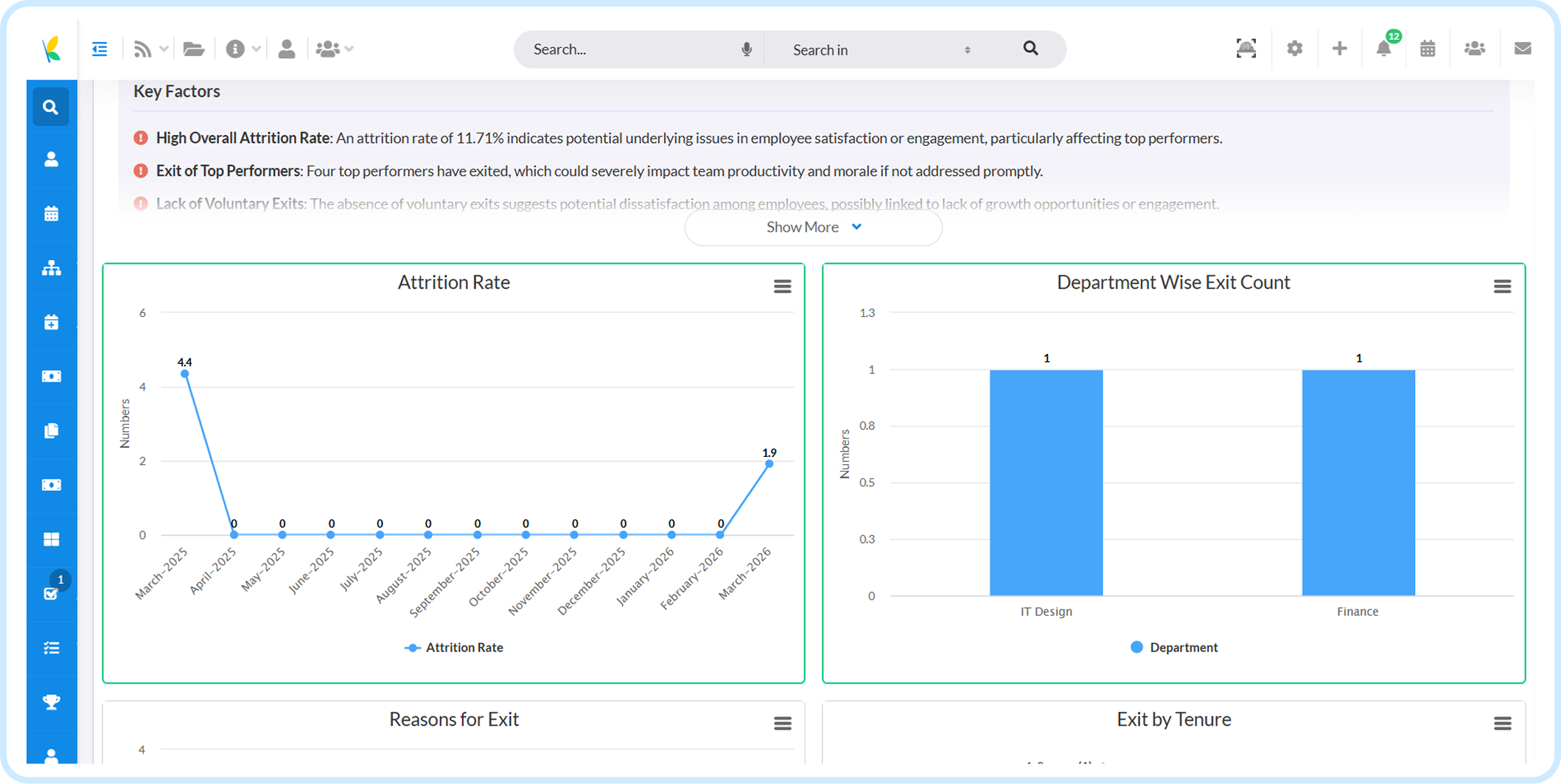Collapse the sidebar menu toggle icon
The image size is (1561, 784).
[x=99, y=49]
